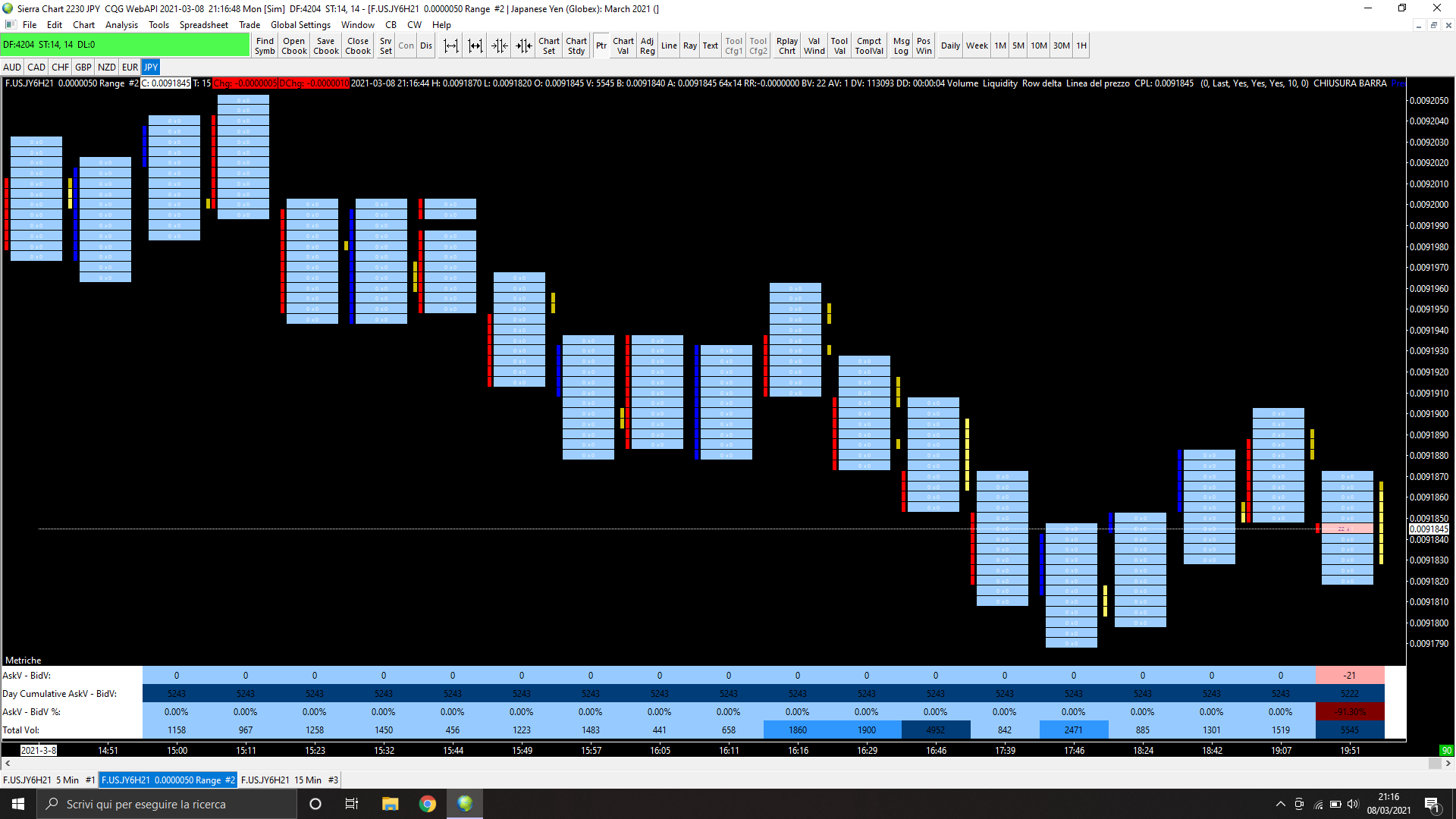The height and width of the screenshot is (819, 1456).
Task: Click the Chart Stdy button
Action: (576, 45)
